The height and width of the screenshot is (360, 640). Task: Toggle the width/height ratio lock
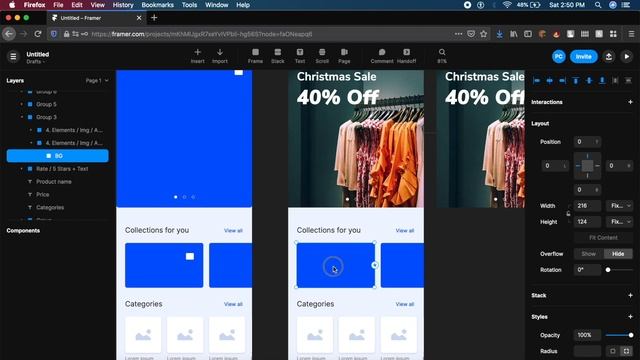pyautogui.click(x=568, y=213)
